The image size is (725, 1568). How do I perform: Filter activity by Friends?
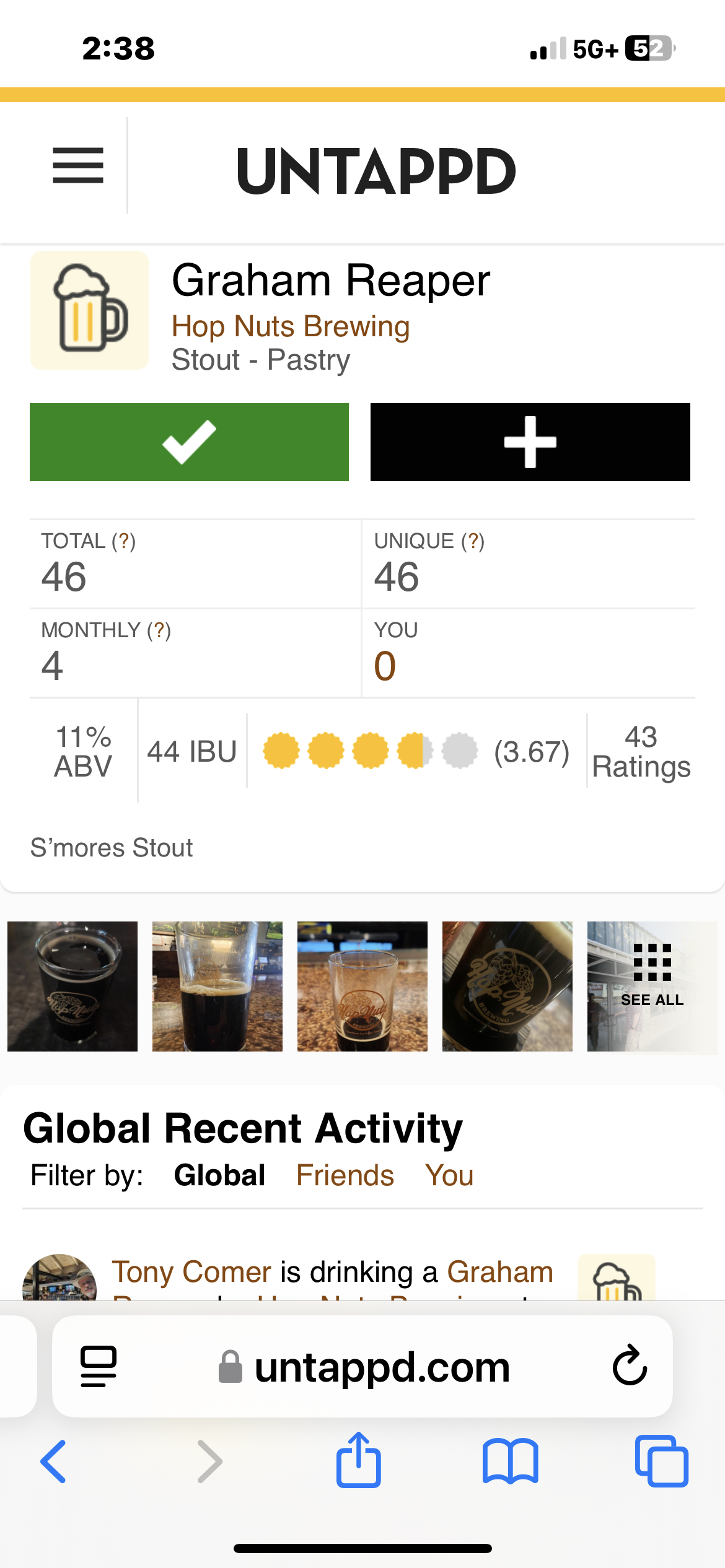pyautogui.click(x=345, y=1175)
